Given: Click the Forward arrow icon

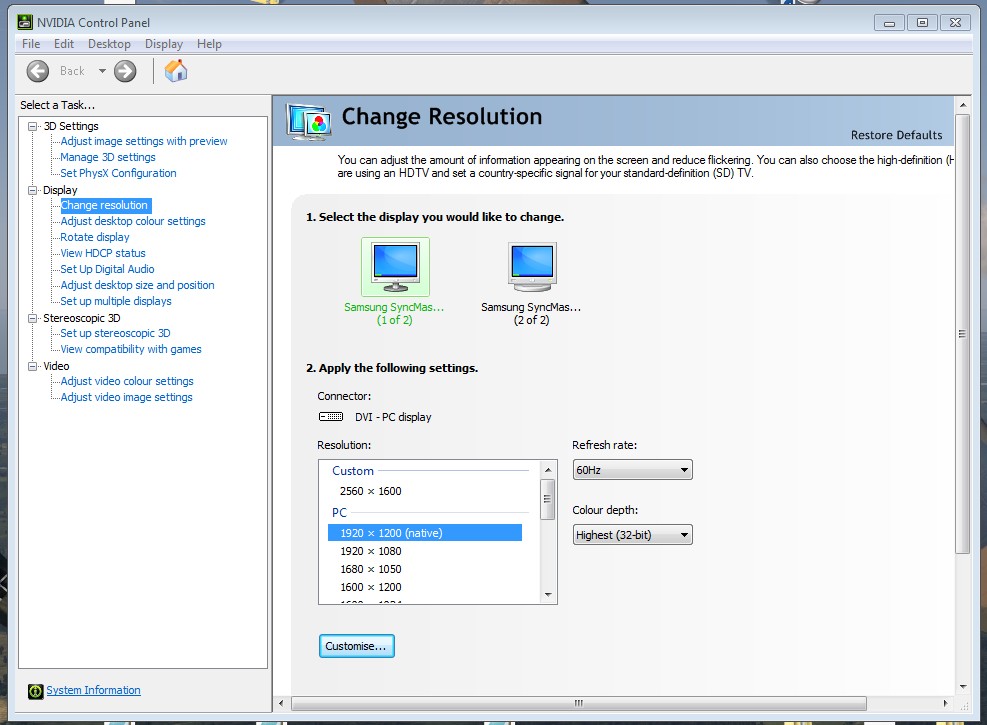Looking at the screenshot, I should pos(125,71).
